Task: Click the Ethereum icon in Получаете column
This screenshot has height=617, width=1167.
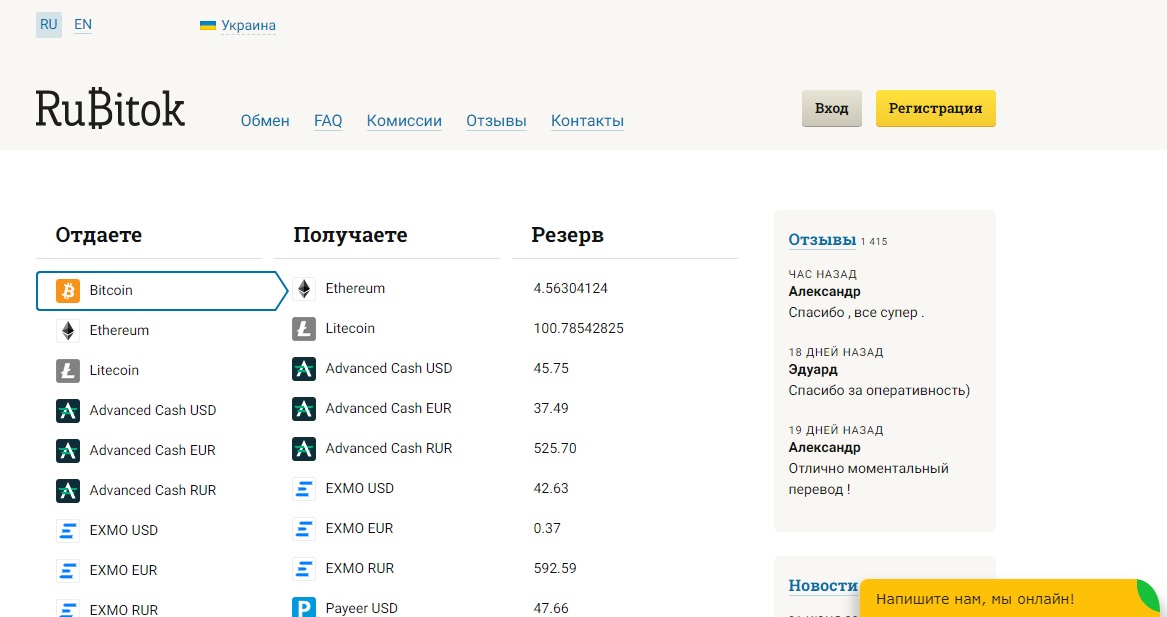Action: pyautogui.click(x=304, y=289)
